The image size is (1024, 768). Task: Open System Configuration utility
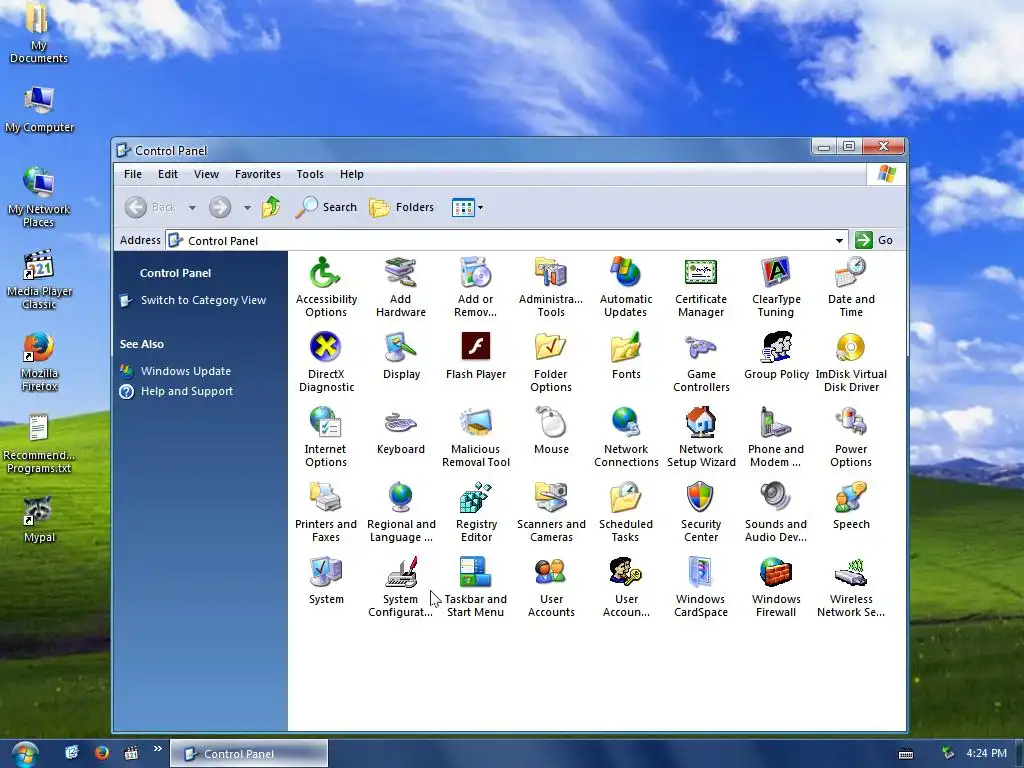[x=400, y=587]
